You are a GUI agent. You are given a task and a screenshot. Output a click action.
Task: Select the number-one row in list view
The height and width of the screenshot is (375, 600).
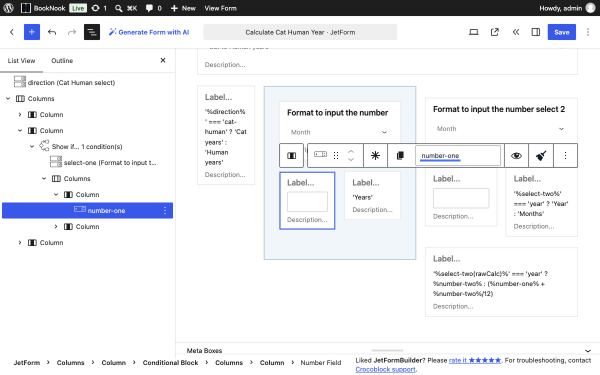(87, 210)
